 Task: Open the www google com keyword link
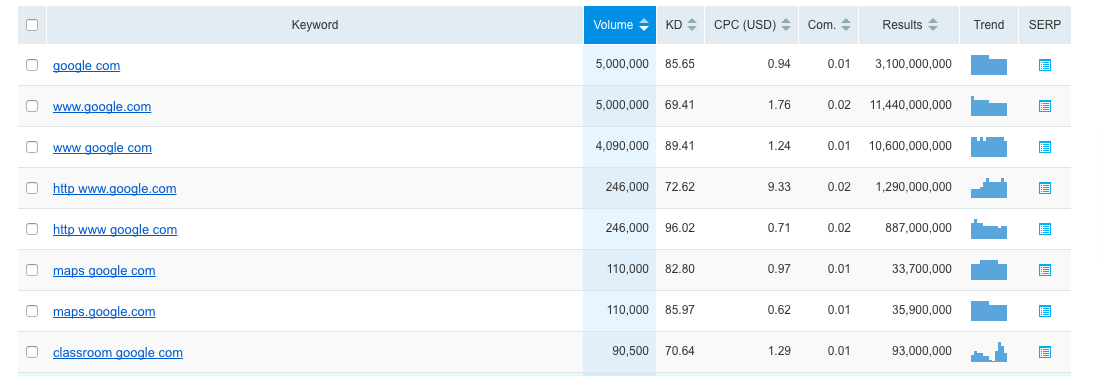[102, 147]
